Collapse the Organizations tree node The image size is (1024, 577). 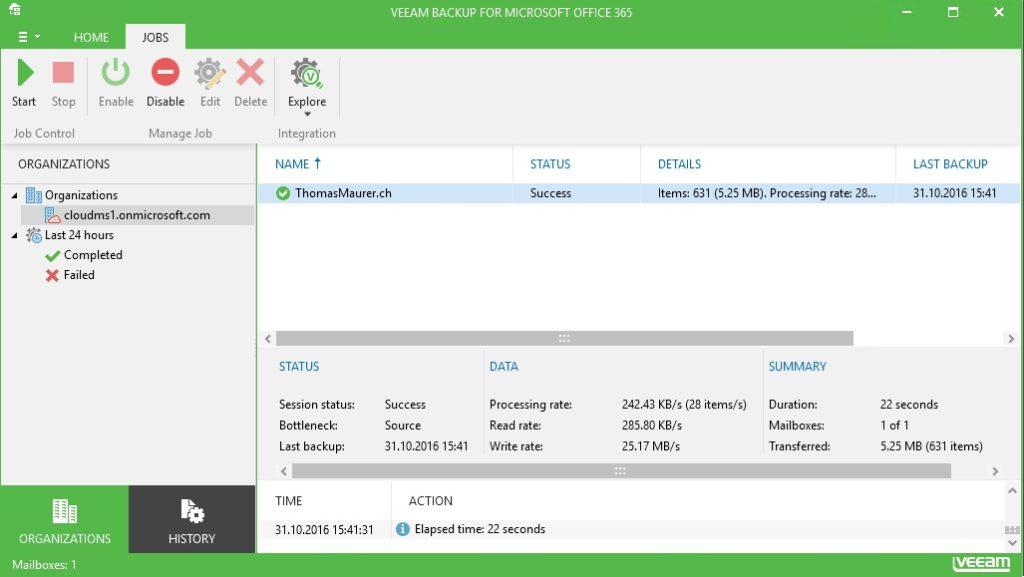(x=14, y=195)
